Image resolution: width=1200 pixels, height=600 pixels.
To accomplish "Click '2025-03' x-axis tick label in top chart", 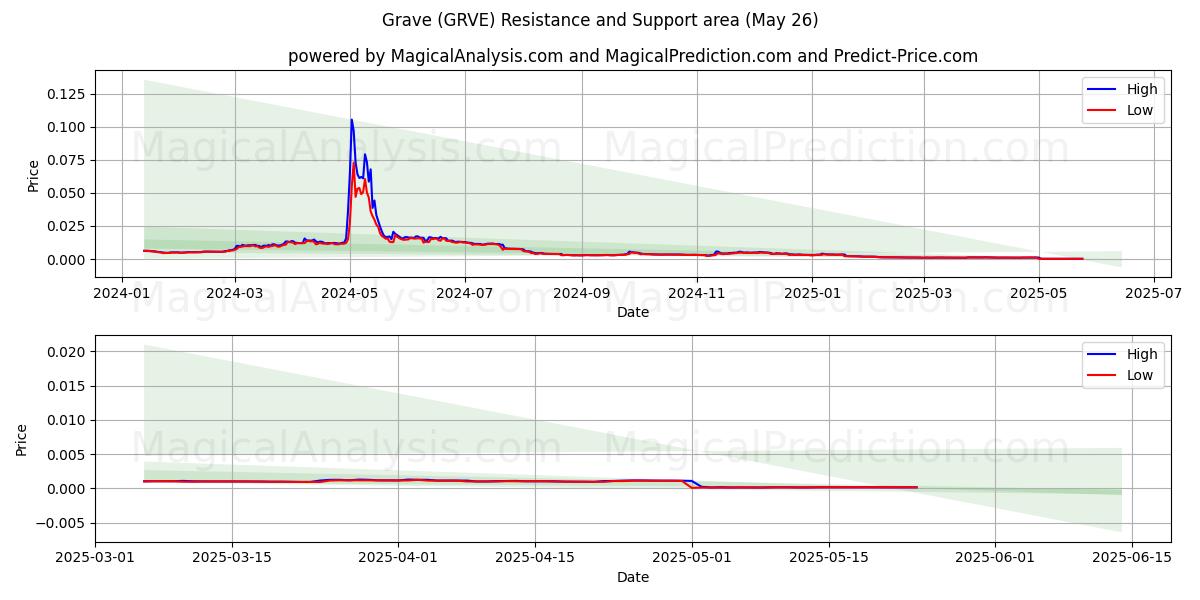I will click(923, 294).
